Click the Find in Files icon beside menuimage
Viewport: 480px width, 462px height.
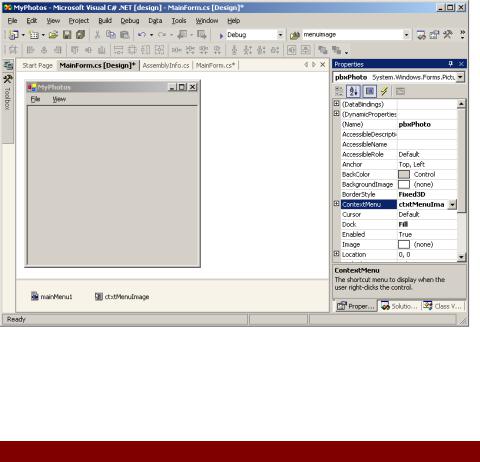(295, 35)
